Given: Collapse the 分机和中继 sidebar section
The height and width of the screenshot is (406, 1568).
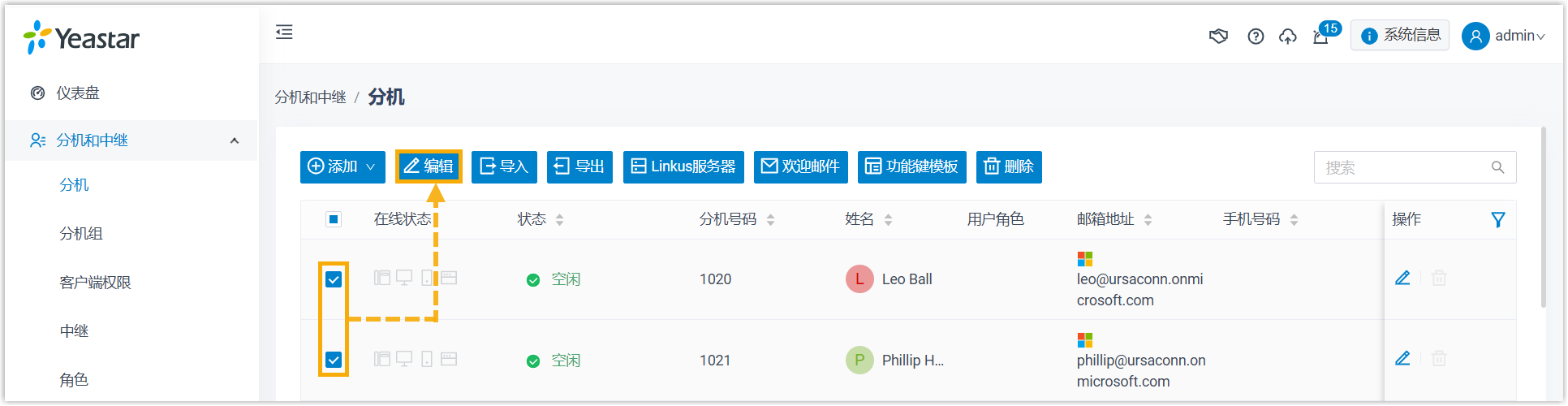Looking at the screenshot, I should click(235, 140).
